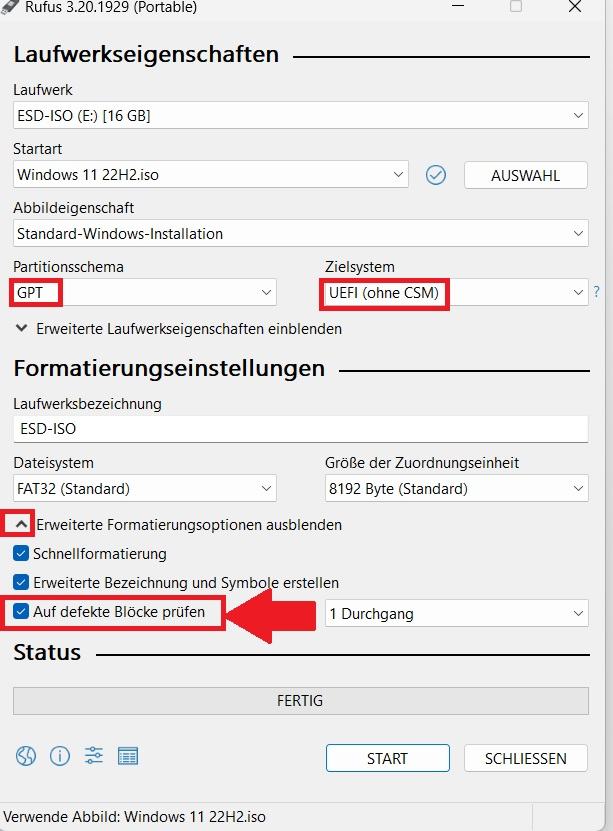Minimize the Rufus window
The width and height of the screenshot is (613, 831).
(458, 6)
